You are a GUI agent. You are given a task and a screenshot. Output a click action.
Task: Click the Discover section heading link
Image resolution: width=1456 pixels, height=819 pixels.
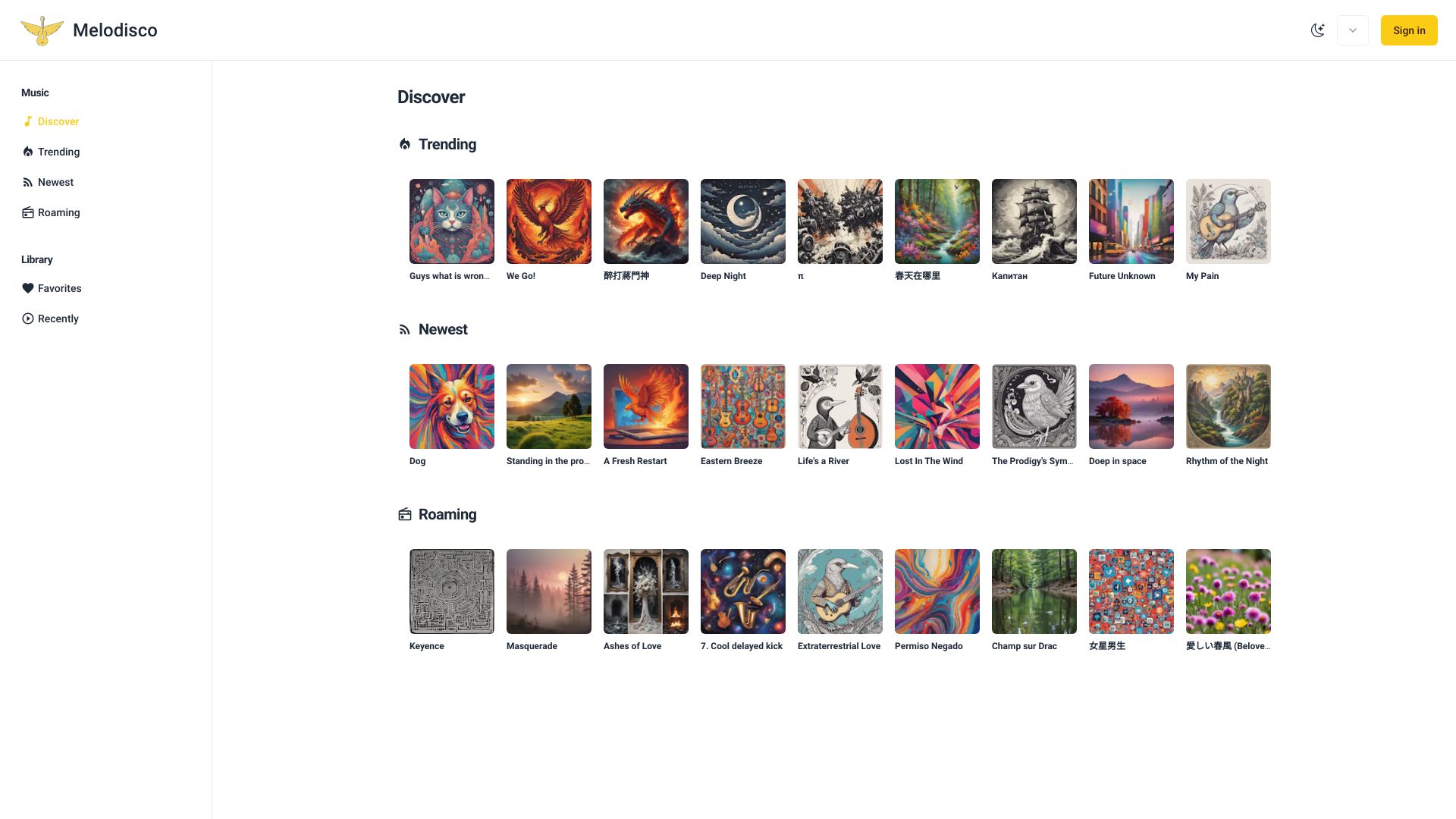coord(431,97)
